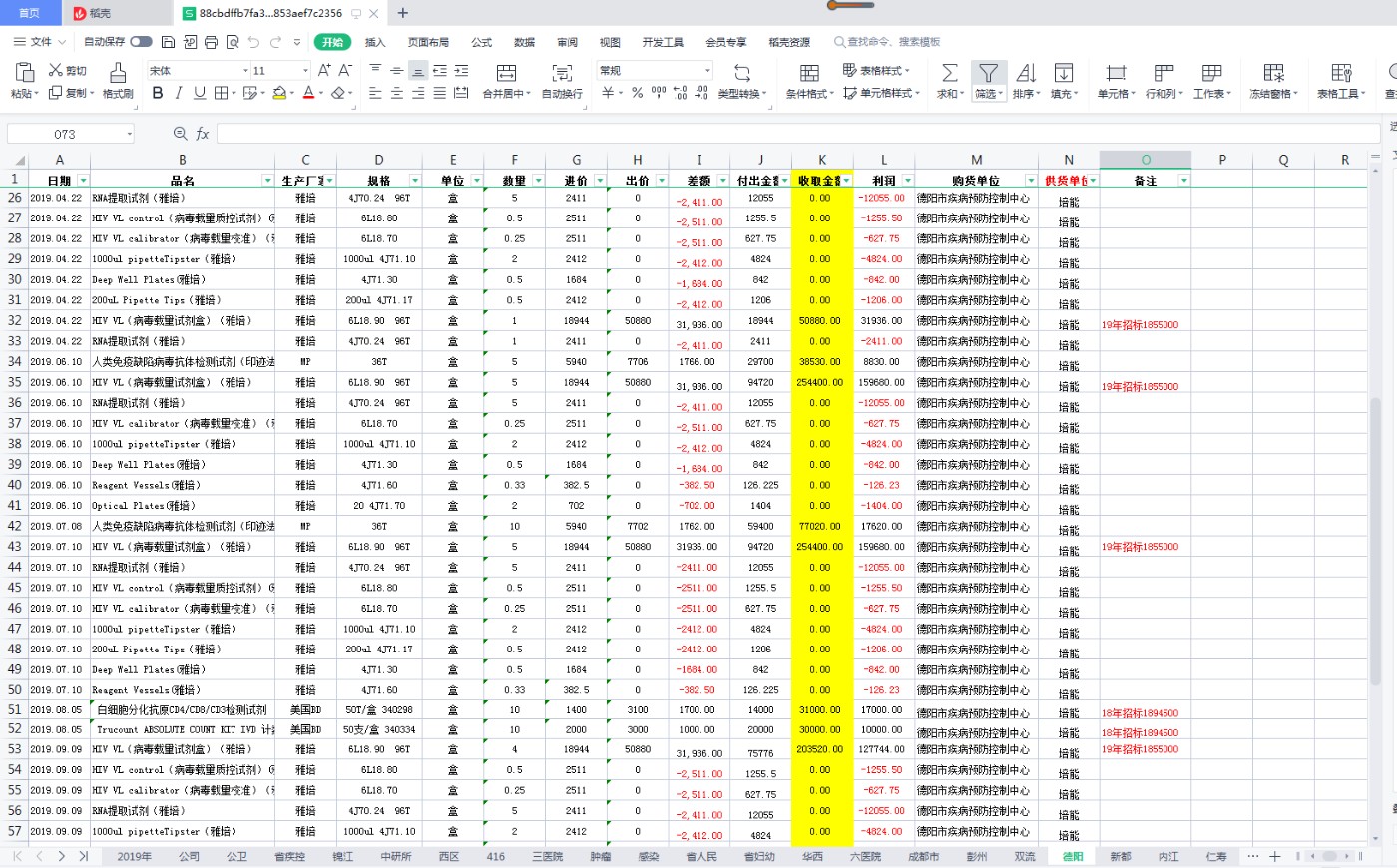Open the number format dropdown (常规)

(x=708, y=71)
